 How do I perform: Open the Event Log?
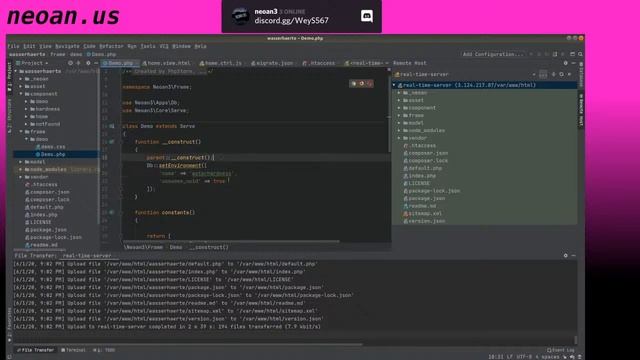[x=560, y=350]
